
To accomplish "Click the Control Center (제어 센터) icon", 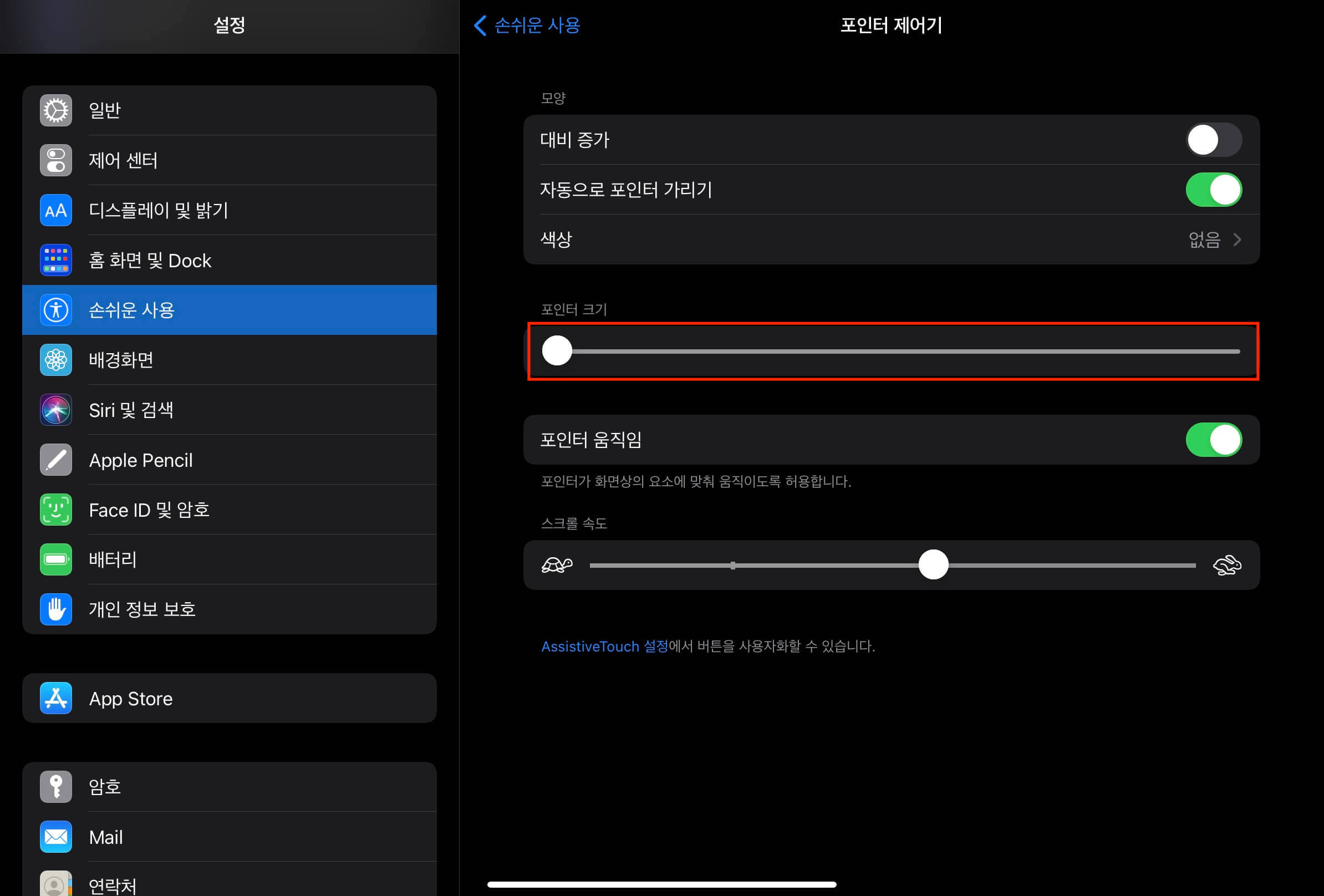I will [x=56, y=160].
